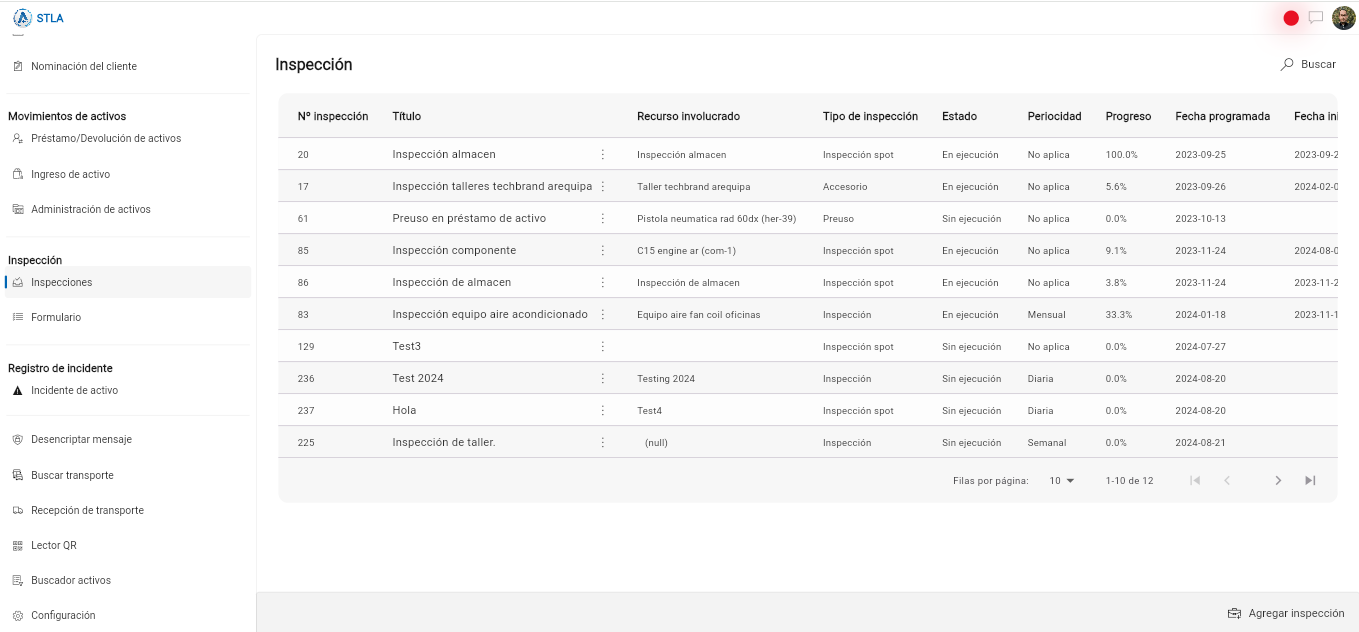
Task: Click the Test4 resource cell
Action: pos(649,410)
